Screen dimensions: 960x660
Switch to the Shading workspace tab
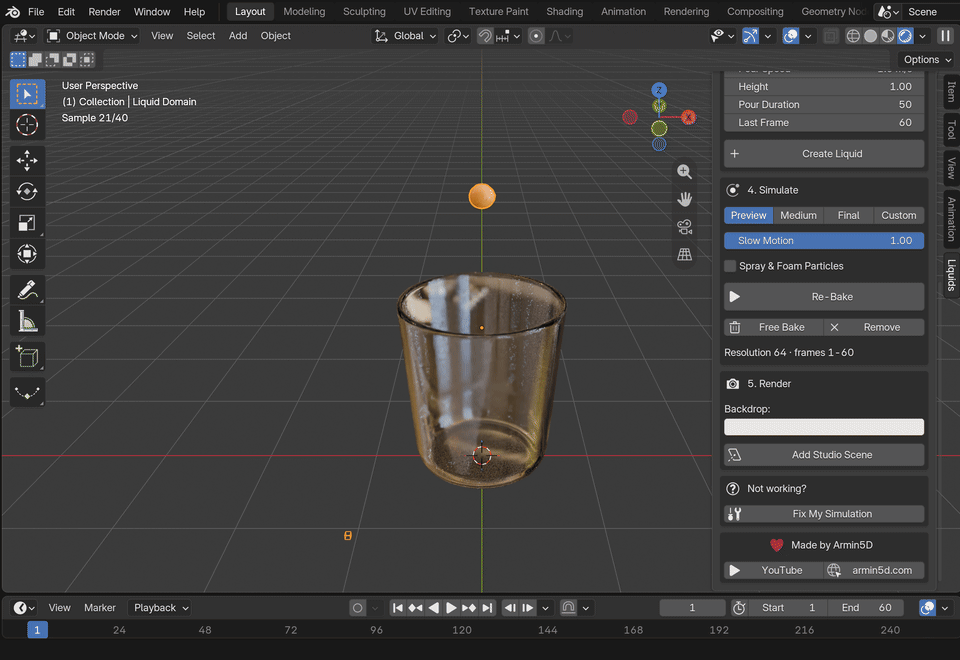tap(564, 12)
